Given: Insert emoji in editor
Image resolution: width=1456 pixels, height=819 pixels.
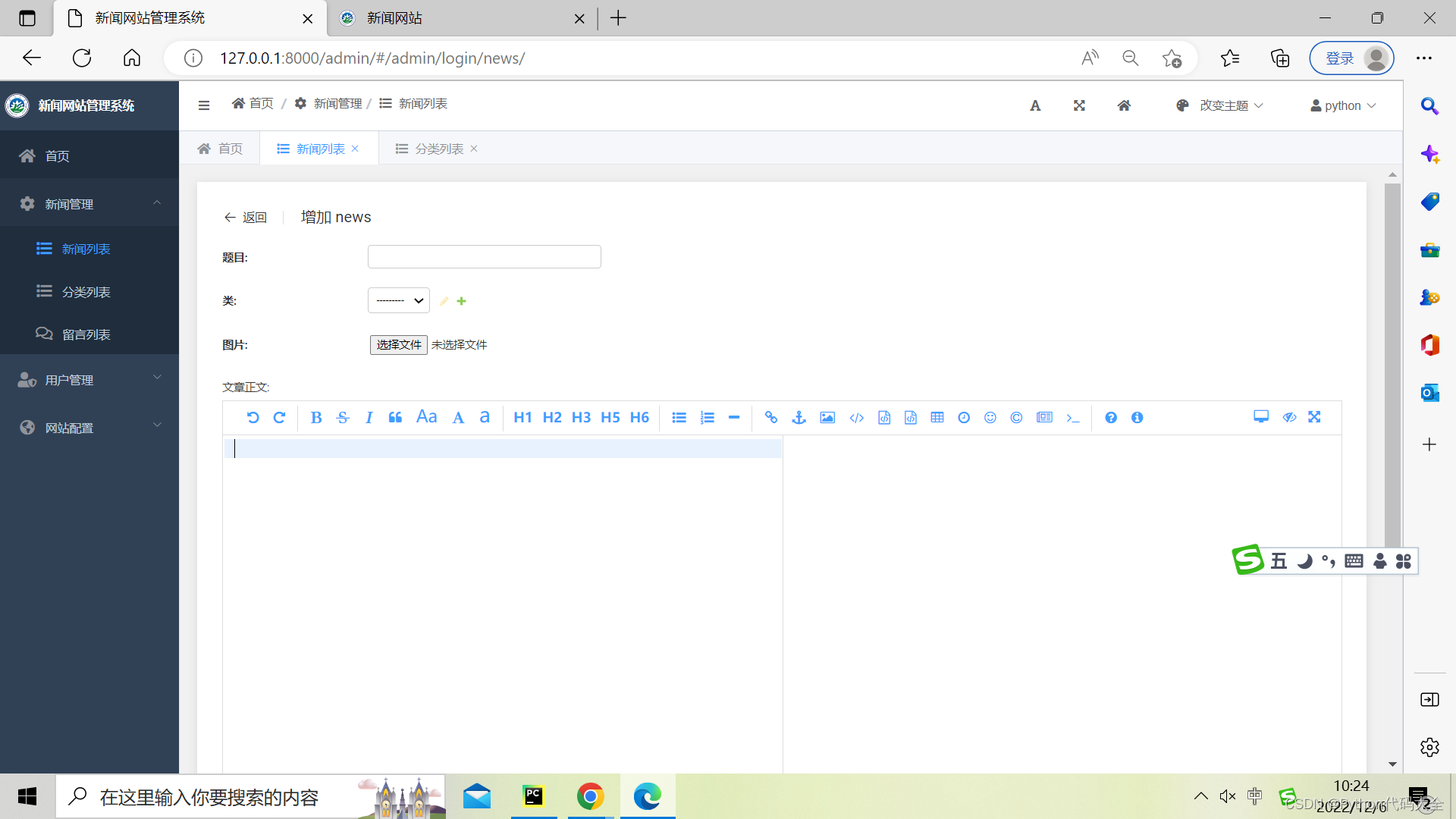Looking at the screenshot, I should click(x=990, y=418).
